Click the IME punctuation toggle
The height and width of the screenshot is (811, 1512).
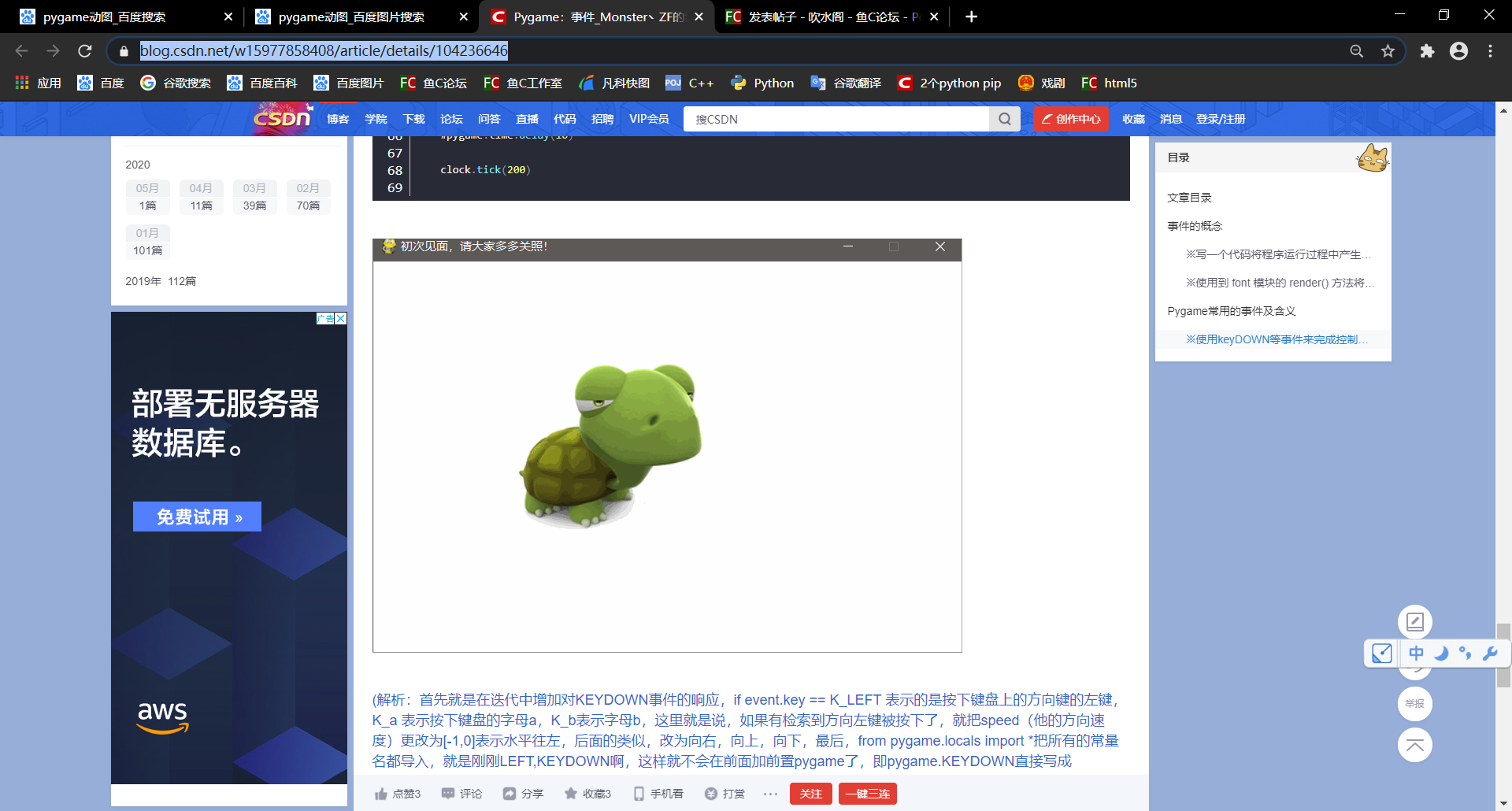[1466, 653]
